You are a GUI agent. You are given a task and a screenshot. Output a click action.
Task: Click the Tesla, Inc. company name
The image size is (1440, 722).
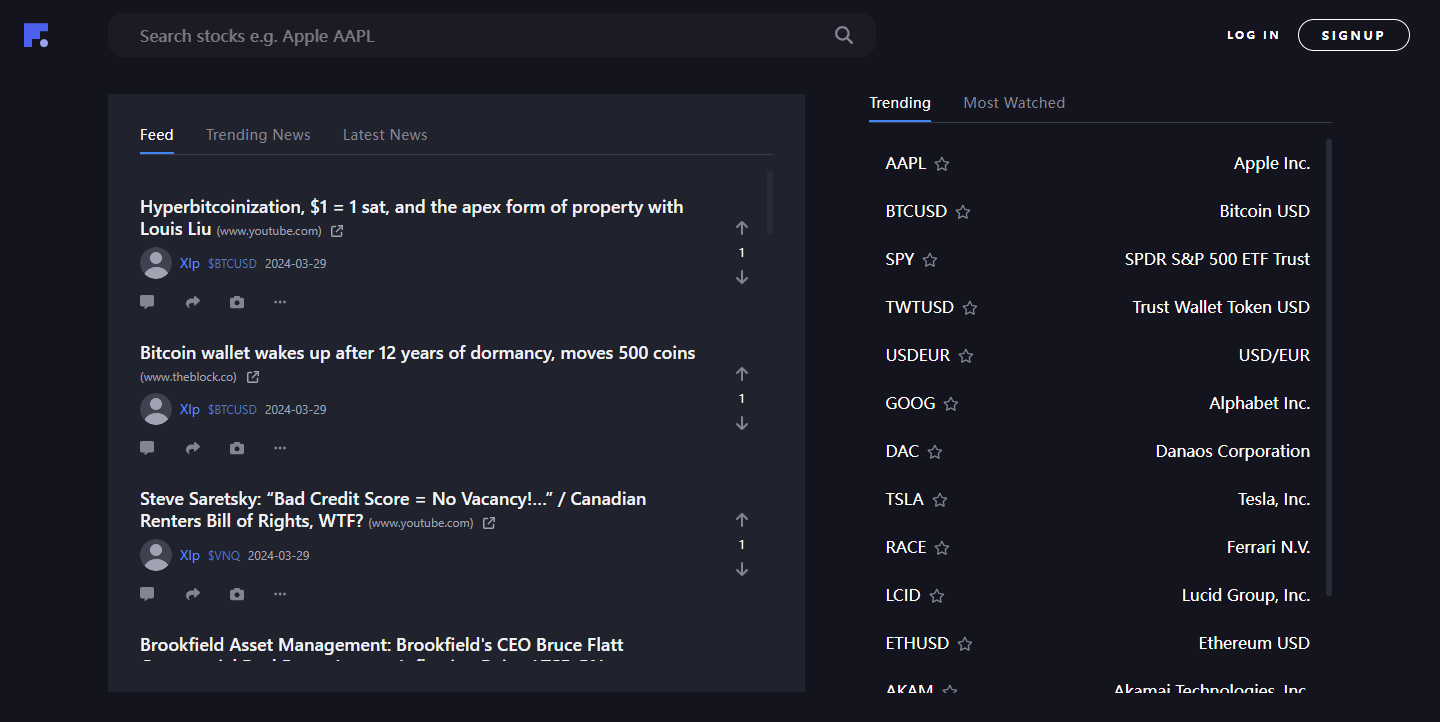tap(1274, 500)
